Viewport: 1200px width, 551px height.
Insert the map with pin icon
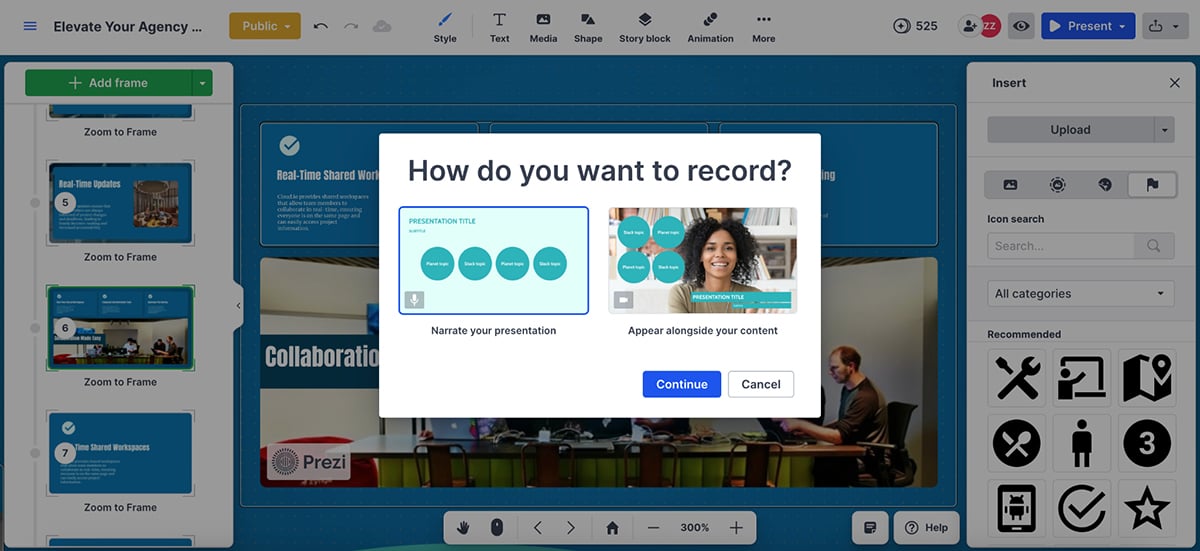(1146, 378)
